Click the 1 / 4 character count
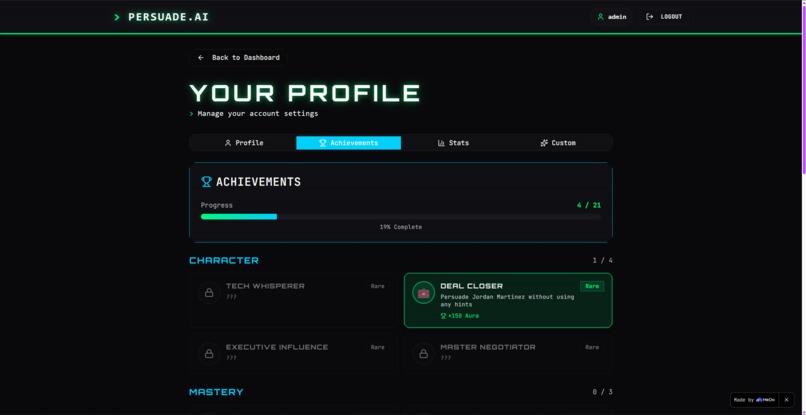This screenshot has width=806, height=415. click(x=602, y=260)
